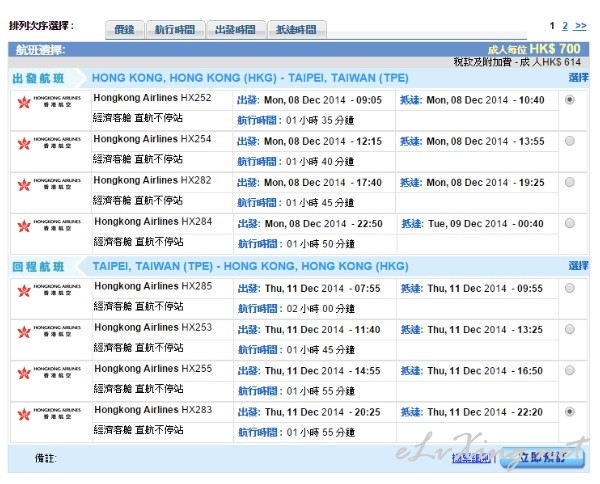600x484 pixels.
Task: Open the details link beside book button
Action: [471, 458]
